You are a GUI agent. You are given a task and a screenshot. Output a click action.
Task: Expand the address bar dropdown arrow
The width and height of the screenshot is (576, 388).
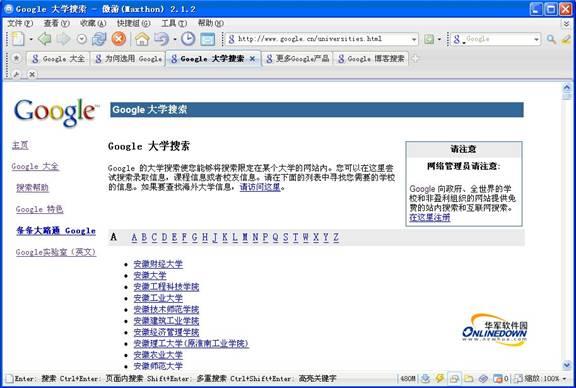(x=414, y=39)
